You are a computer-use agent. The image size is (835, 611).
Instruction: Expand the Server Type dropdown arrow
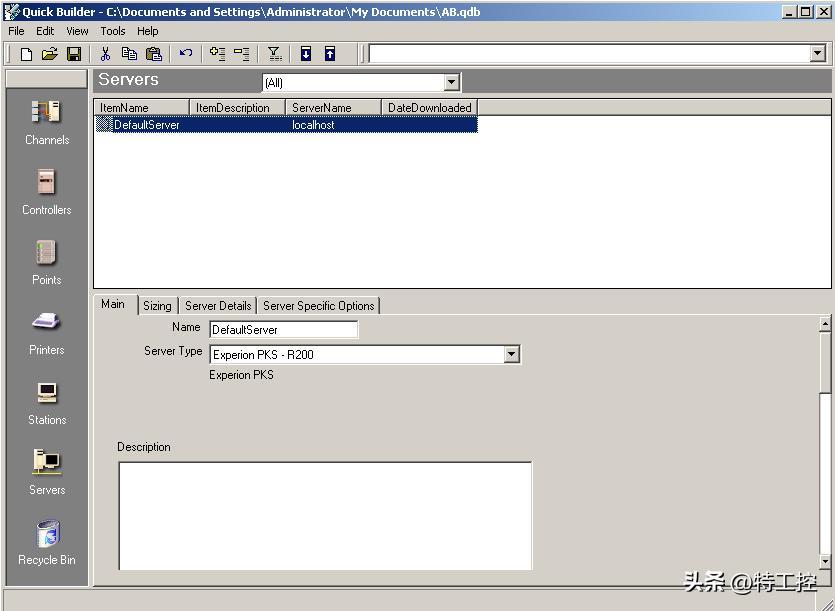pos(511,354)
